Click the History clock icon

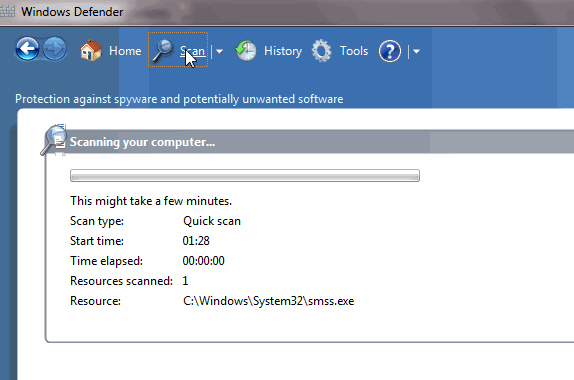[x=246, y=51]
